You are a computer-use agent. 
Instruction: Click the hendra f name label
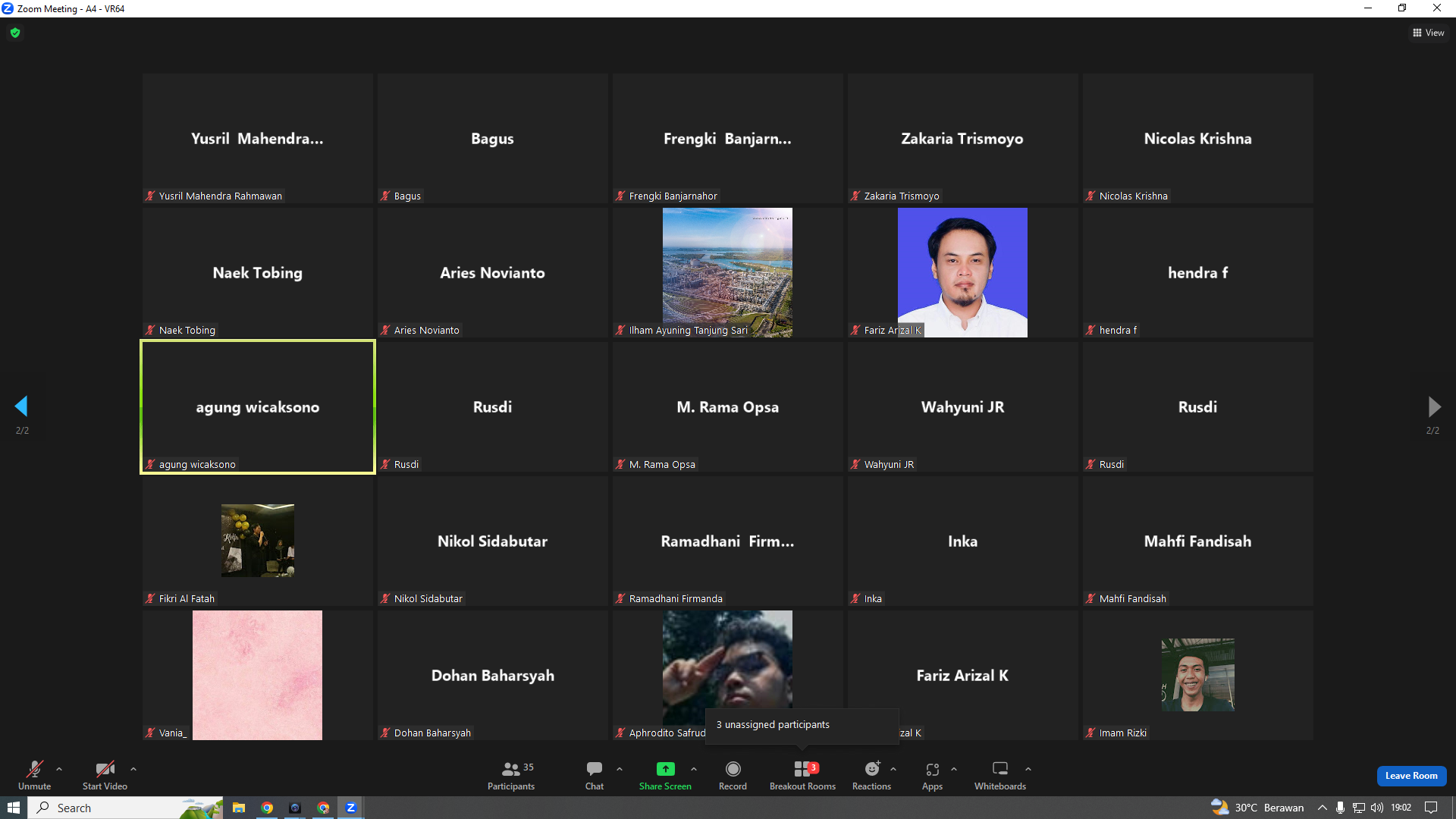click(1119, 330)
